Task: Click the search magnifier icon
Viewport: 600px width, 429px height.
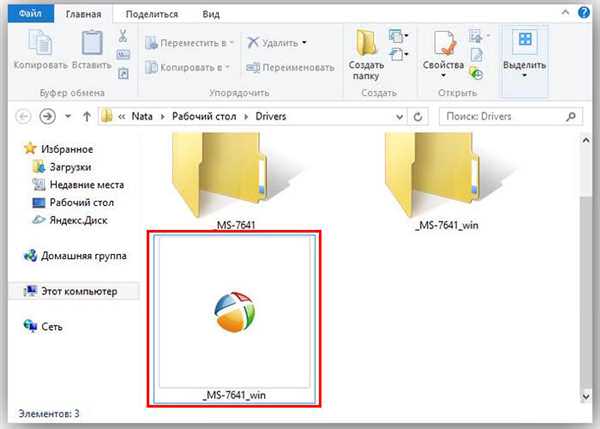Action: tap(571, 116)
